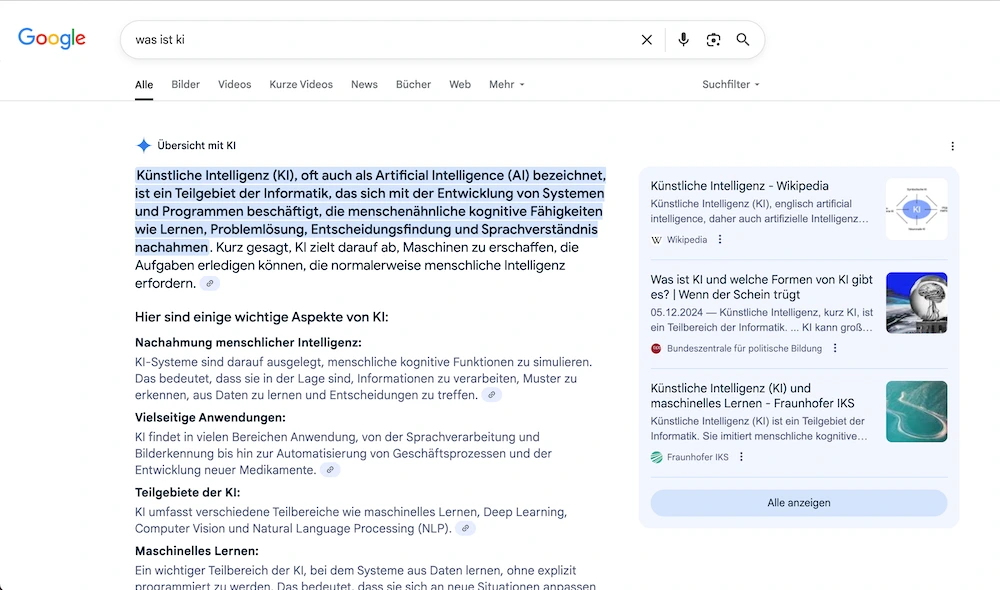This screenshot has width=1000, height=590.
Task: Open the Kurze Videos tab
Action: pyautogui.click(x=301, y=84)
